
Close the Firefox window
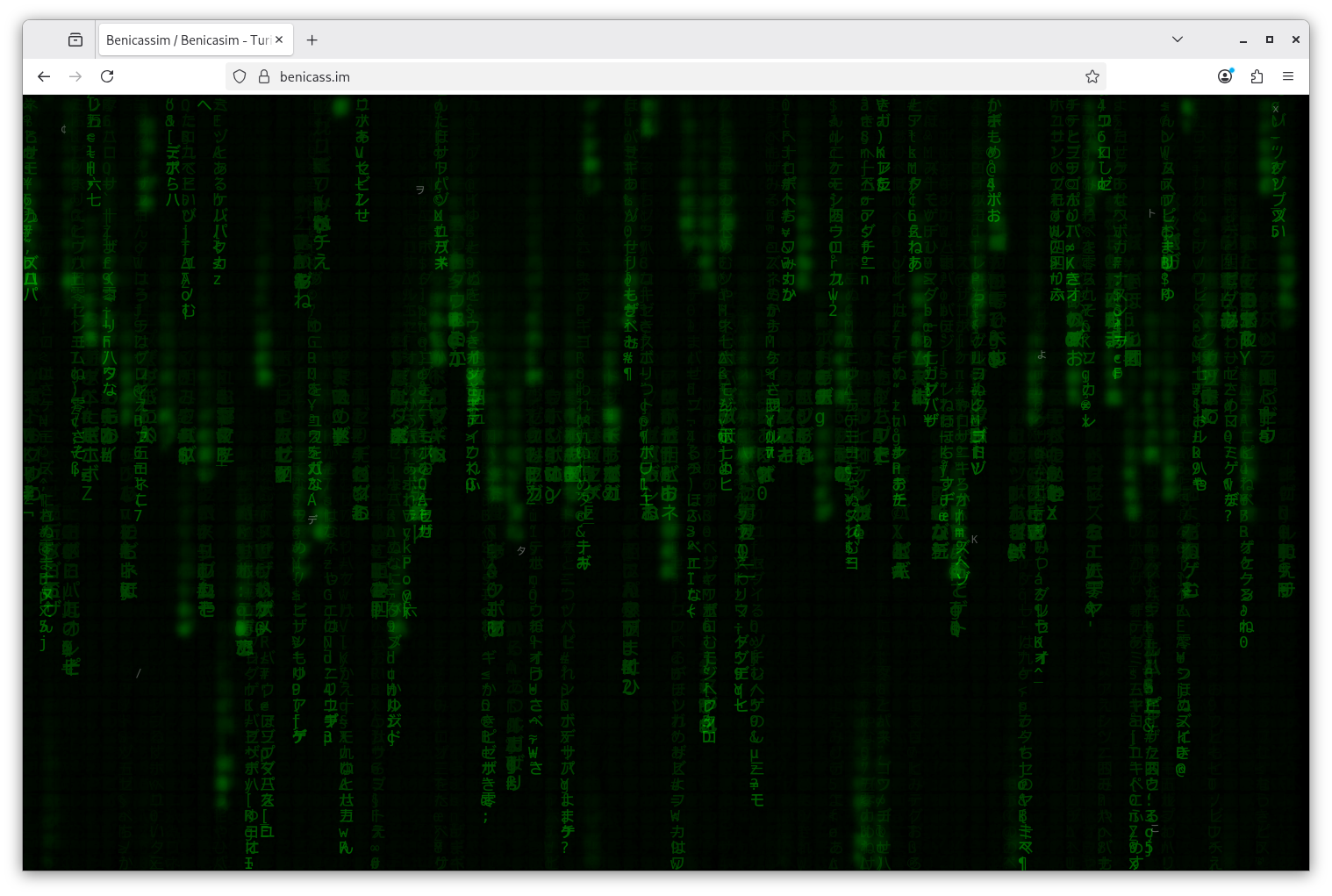coord(1295,39)
